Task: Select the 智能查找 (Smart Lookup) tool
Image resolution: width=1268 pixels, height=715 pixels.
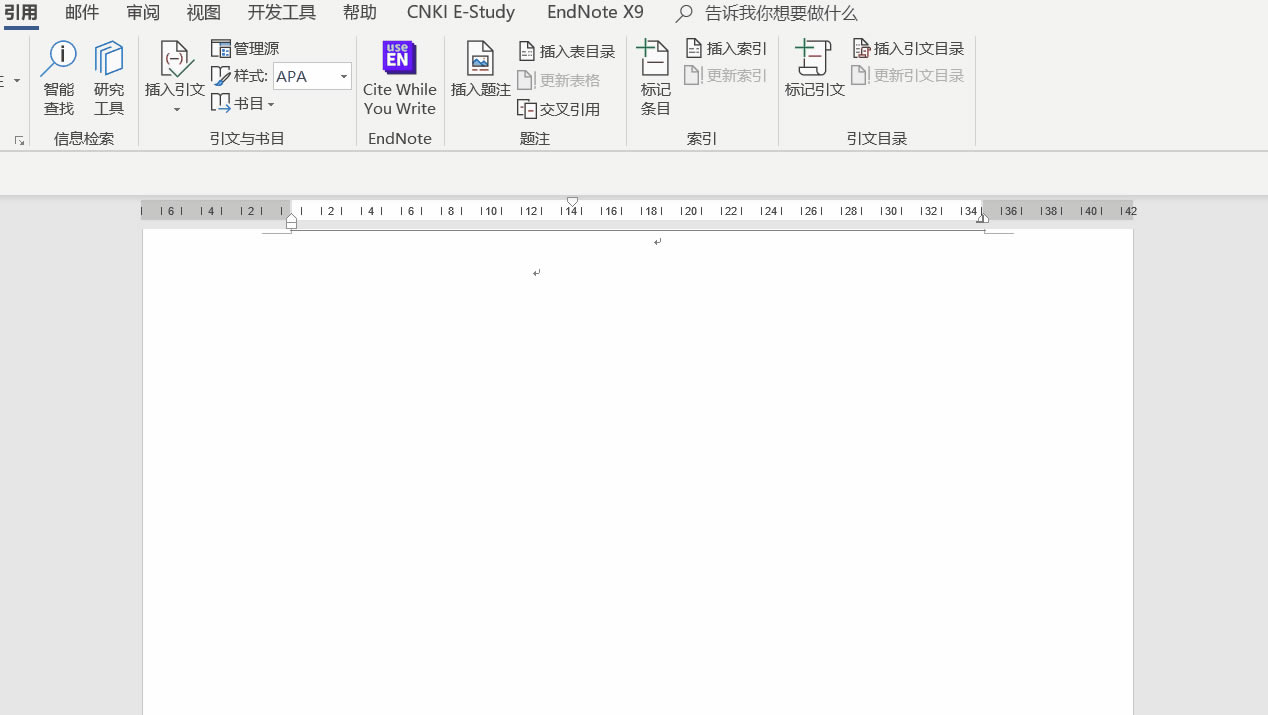Action: (x=58, y=80)
